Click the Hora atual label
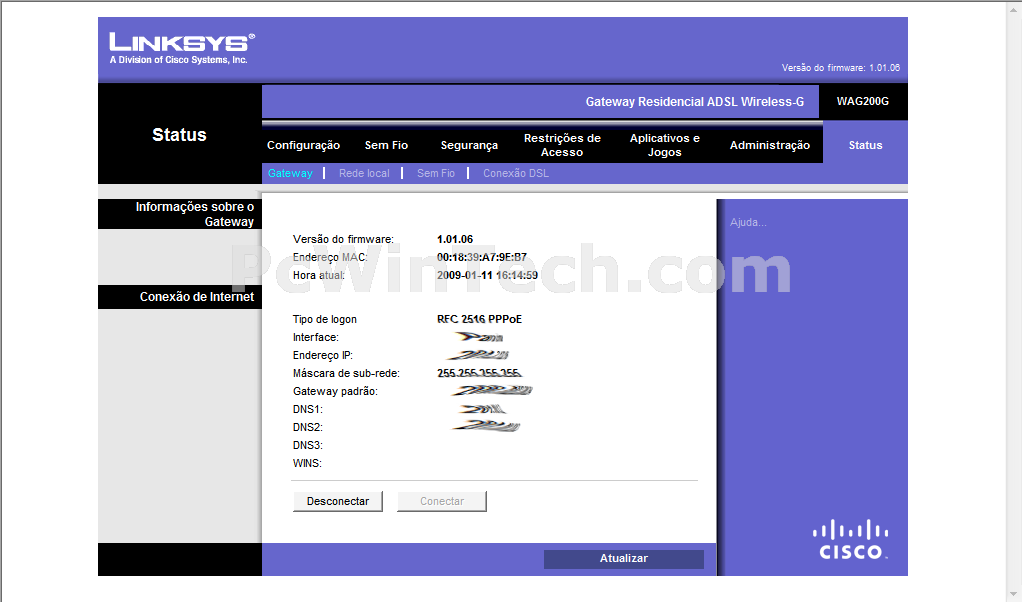 319,276
